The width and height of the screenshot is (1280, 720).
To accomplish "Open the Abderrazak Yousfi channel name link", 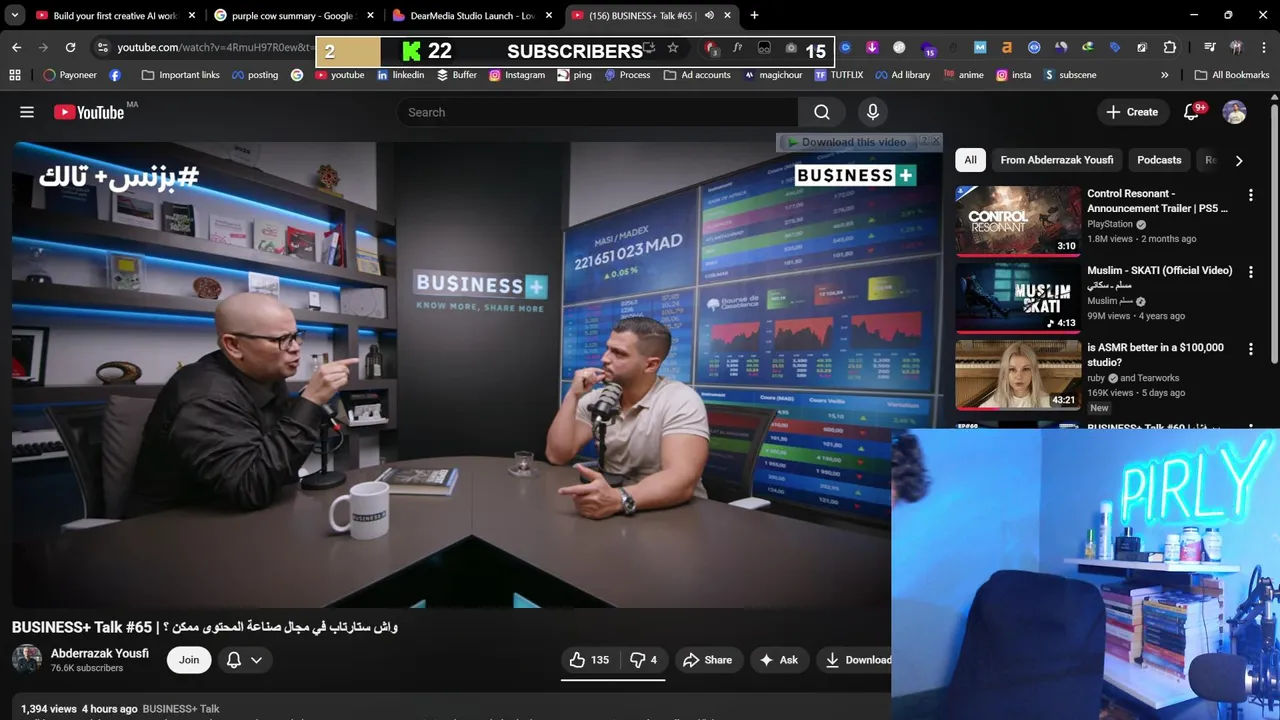I will click(100, 653).
